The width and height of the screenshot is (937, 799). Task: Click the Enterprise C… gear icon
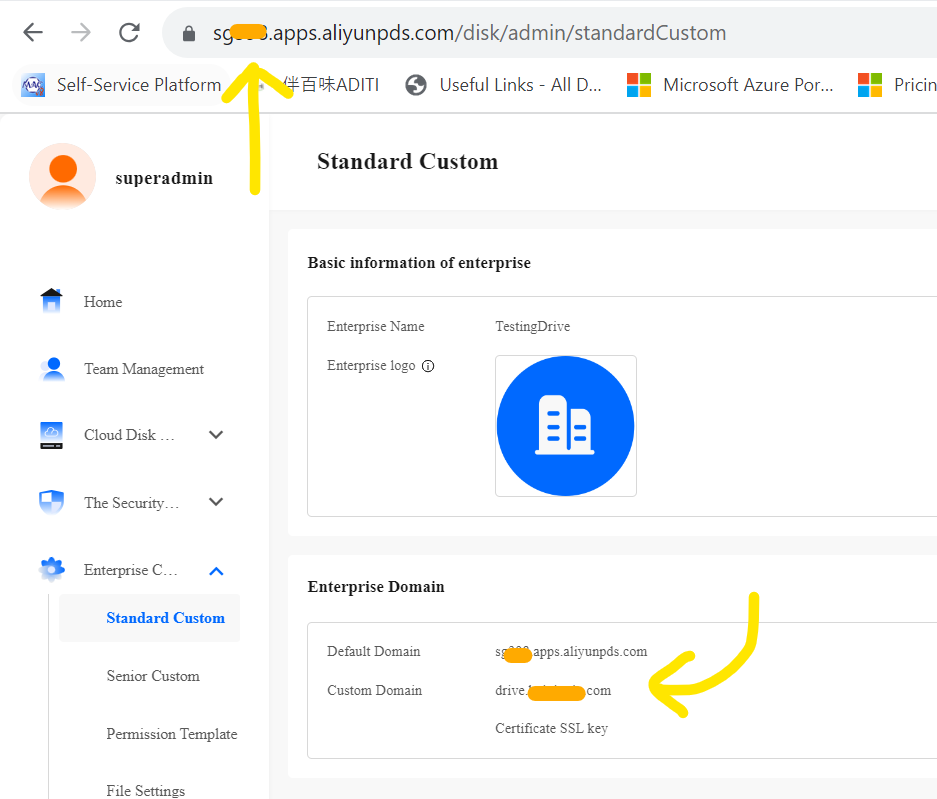point(52,570)
